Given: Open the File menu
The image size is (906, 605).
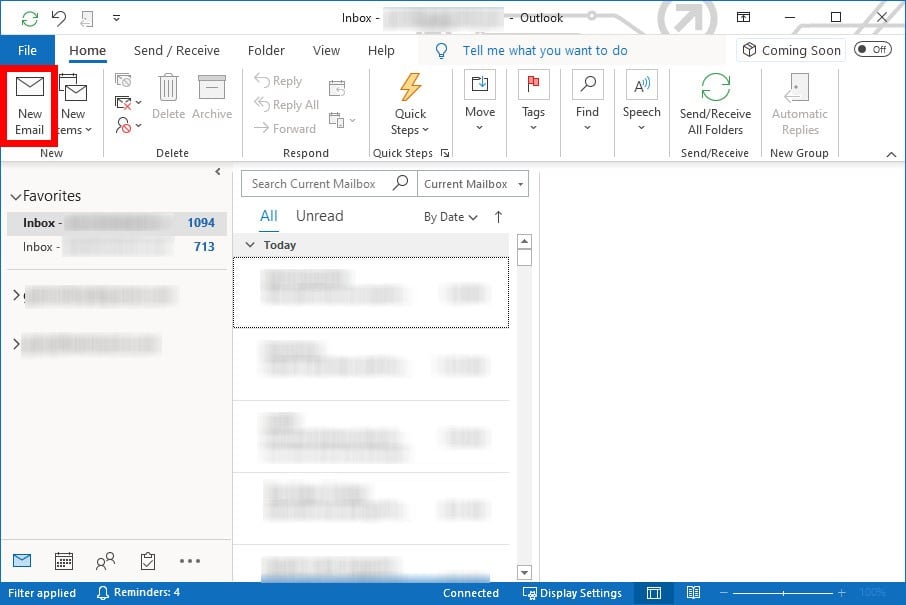Looking at the screenshot, I should 27,50.
